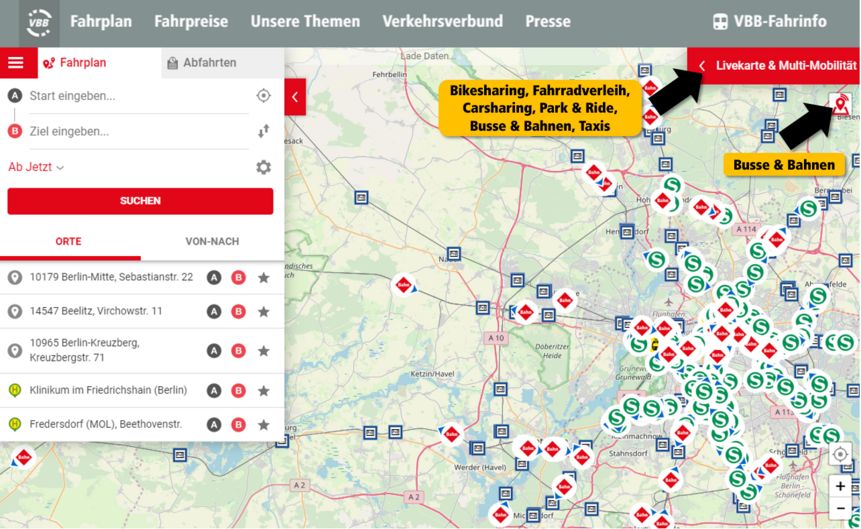861x529 pixels.
Task: Switch to the Abfahrten tab
Action: click(x=223, y=63)
